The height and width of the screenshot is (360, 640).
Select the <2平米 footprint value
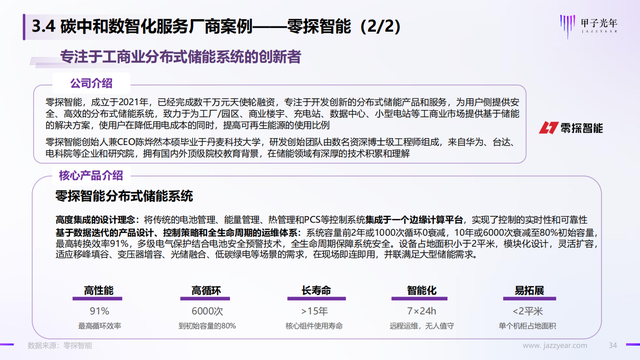click(x=528, y=311)
